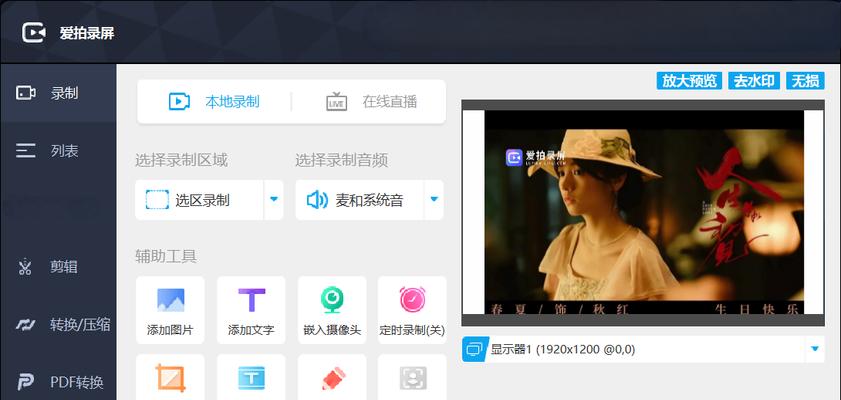
Task: Toggle the 定时录制(关) timer tool
Action: (x=412, y=310)
